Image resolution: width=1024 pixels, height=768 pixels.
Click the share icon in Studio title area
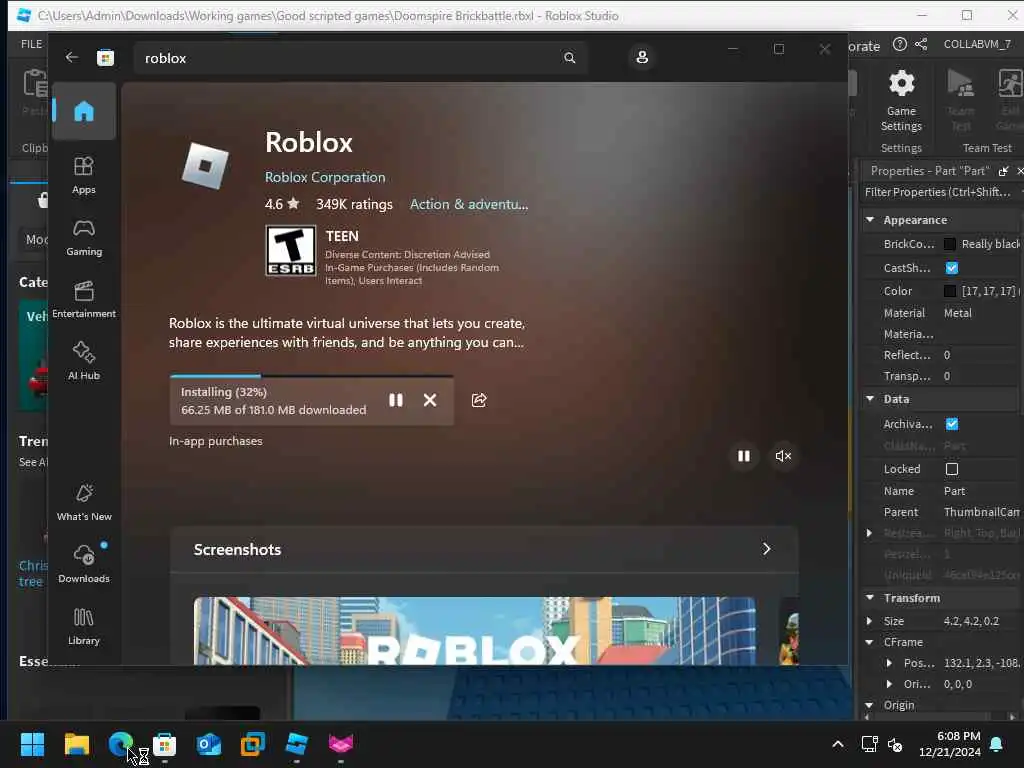(x=921, y=44)
